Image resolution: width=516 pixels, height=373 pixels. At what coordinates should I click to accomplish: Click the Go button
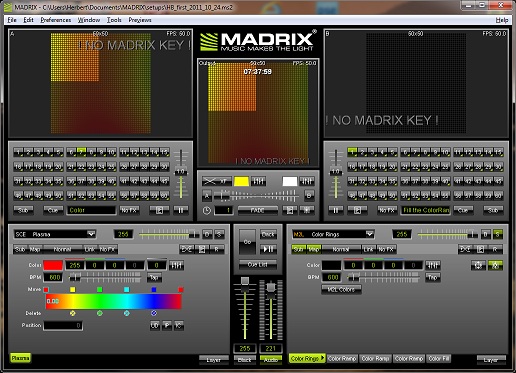(x=247, y=242)
